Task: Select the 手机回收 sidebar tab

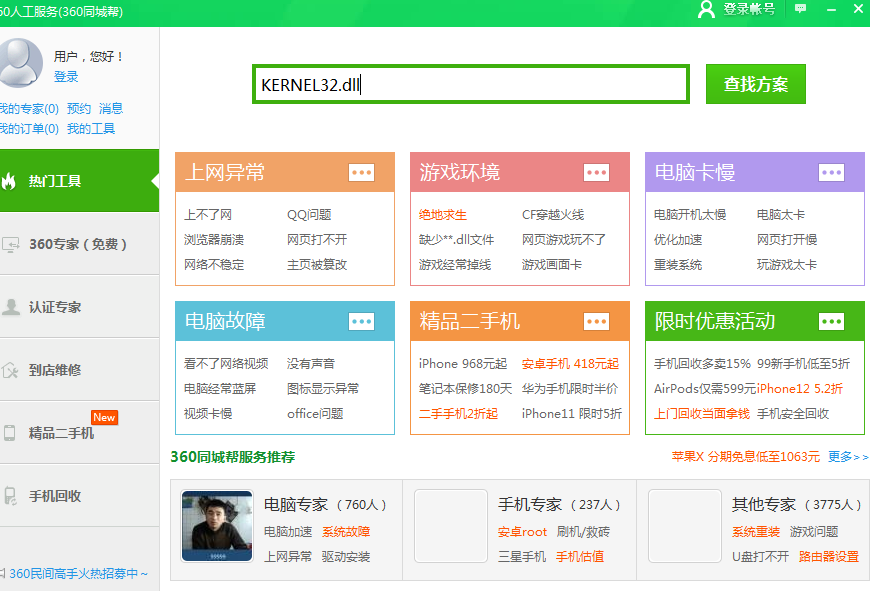Action: [x=79, y=496]
